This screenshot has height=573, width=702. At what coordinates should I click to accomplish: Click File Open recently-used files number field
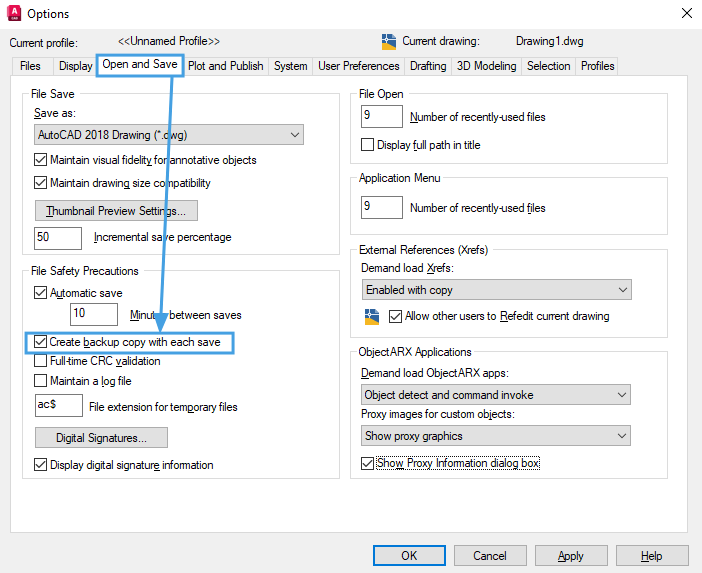(x=382, y=116)
